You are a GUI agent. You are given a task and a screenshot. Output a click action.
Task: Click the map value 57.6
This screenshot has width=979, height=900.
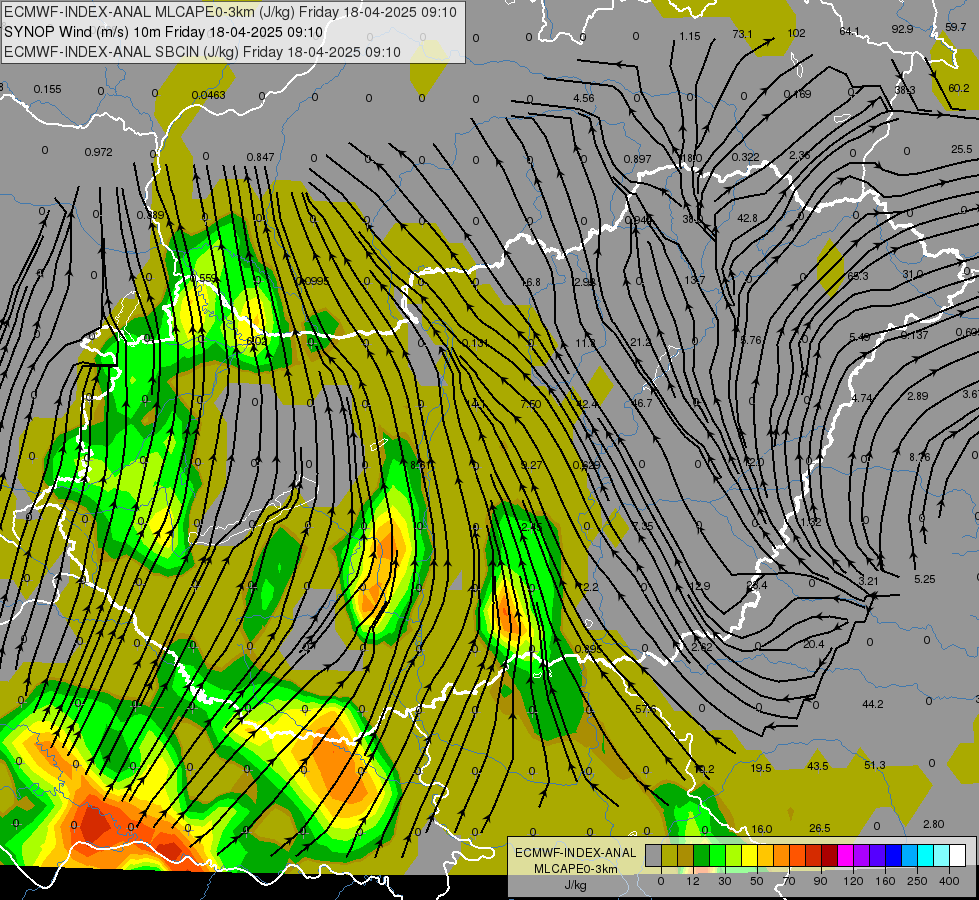(x=646, y=709)
